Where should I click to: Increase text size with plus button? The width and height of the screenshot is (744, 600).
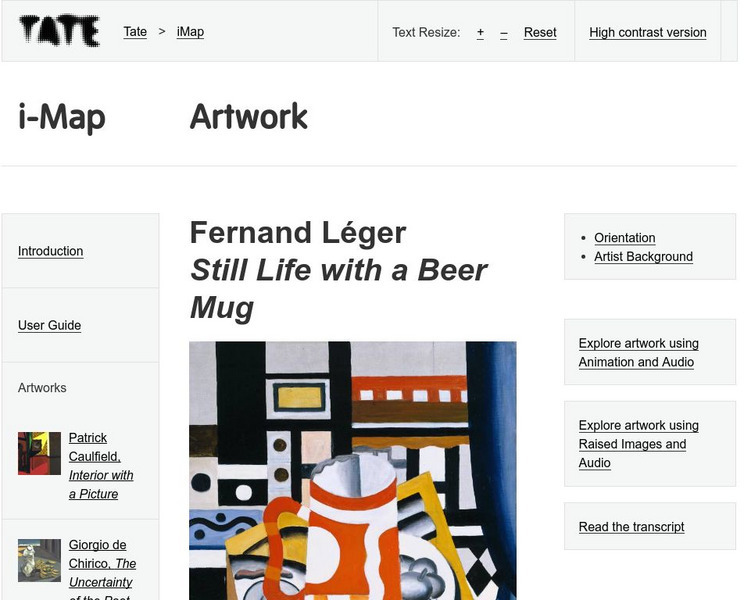[480, 33]
